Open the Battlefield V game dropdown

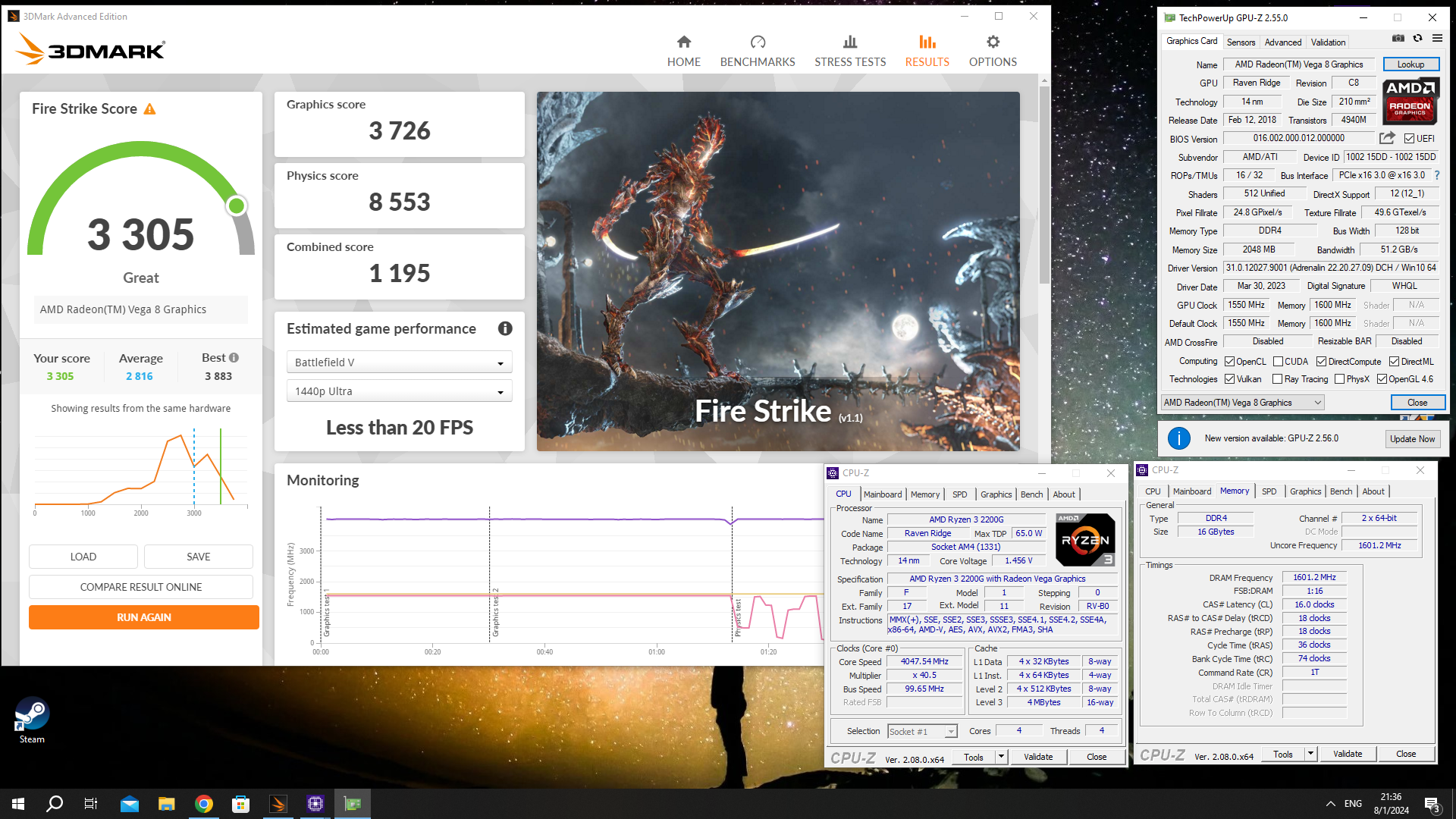coord(399,362)
